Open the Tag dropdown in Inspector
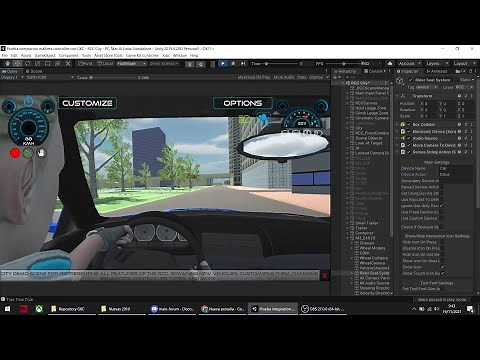Image resolution: width=480 pixels, height=360 pixels. click(x=426, y=87)
